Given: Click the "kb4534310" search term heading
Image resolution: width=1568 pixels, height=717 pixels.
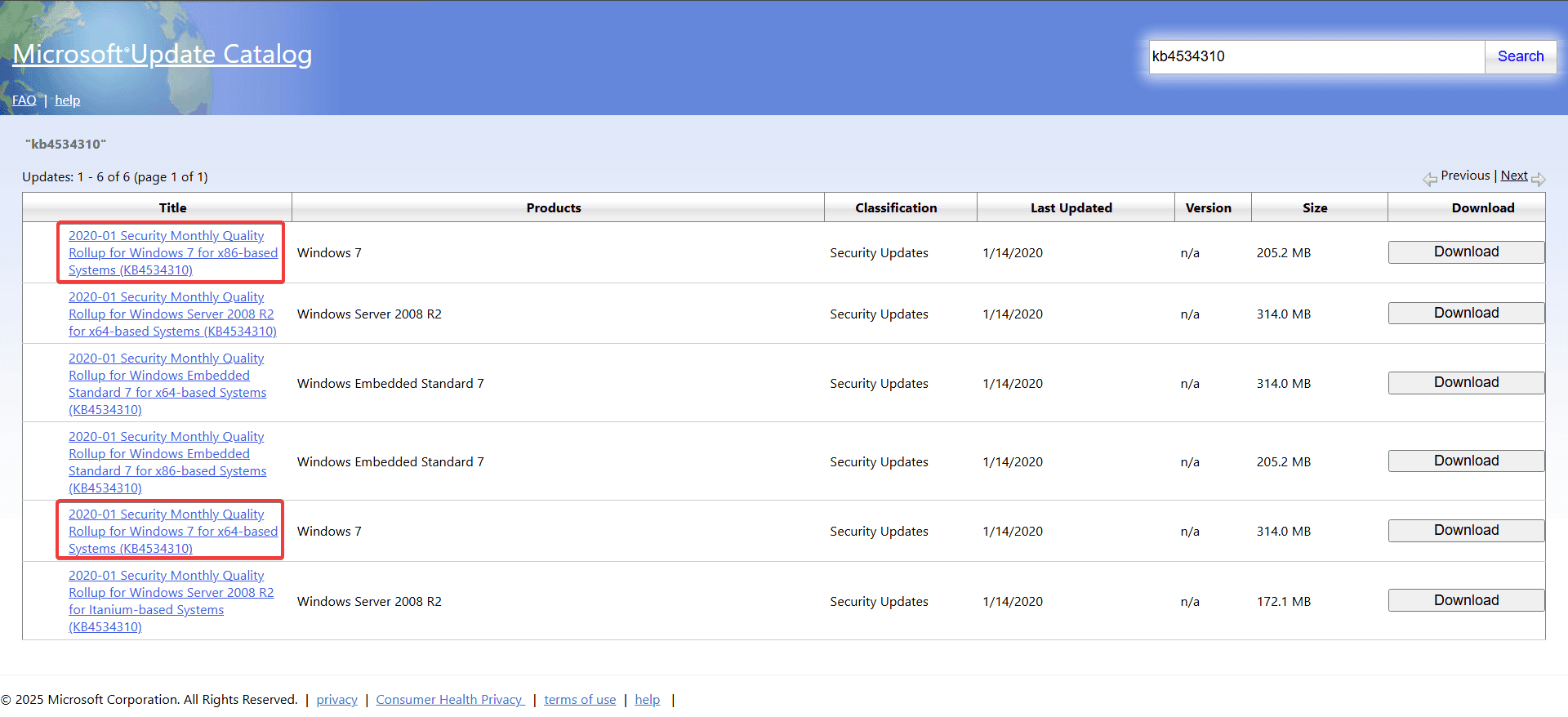Looking at the screenshot, I should tap(65, 145).
